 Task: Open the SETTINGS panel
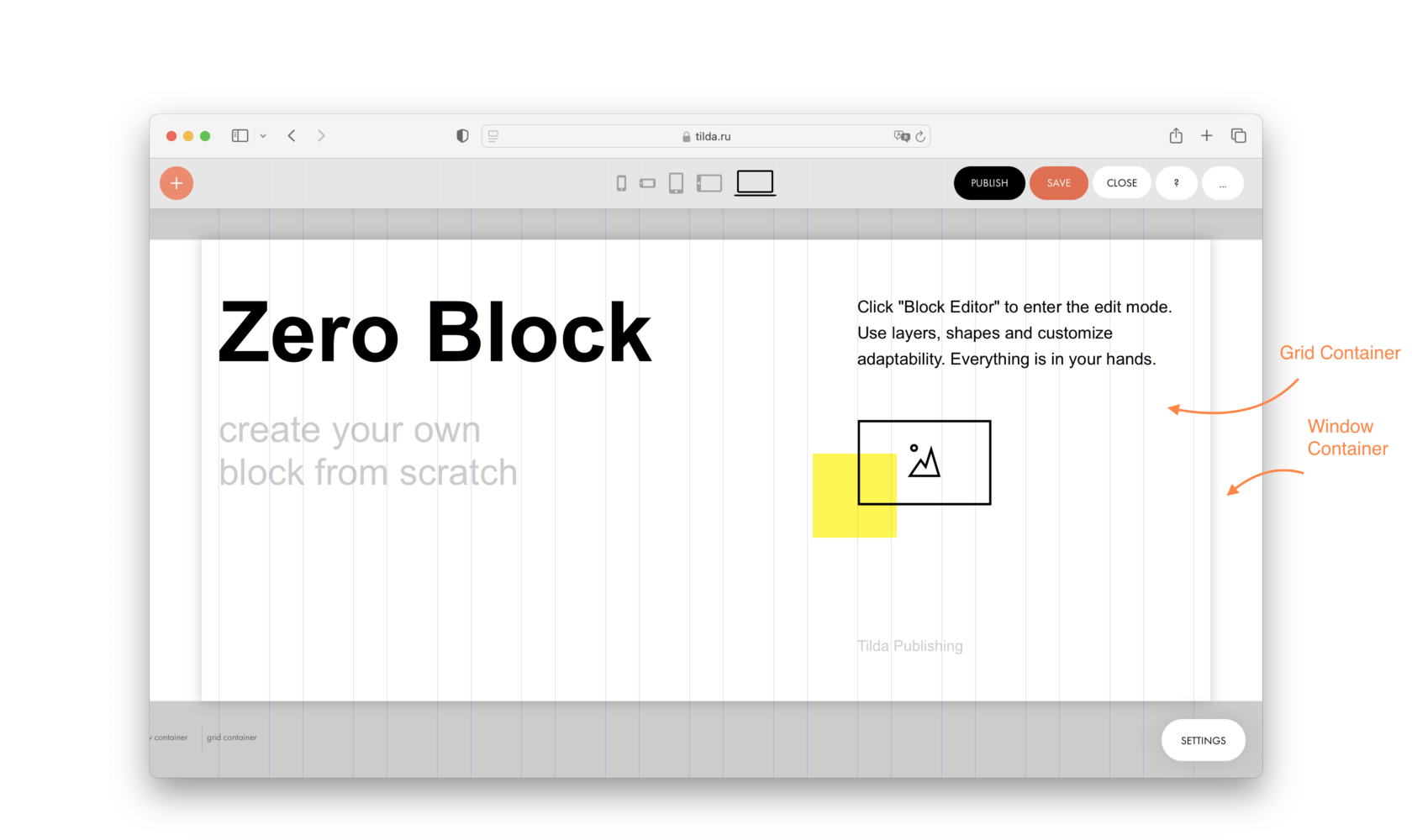pyautogui.click(x=1203, y=740)
